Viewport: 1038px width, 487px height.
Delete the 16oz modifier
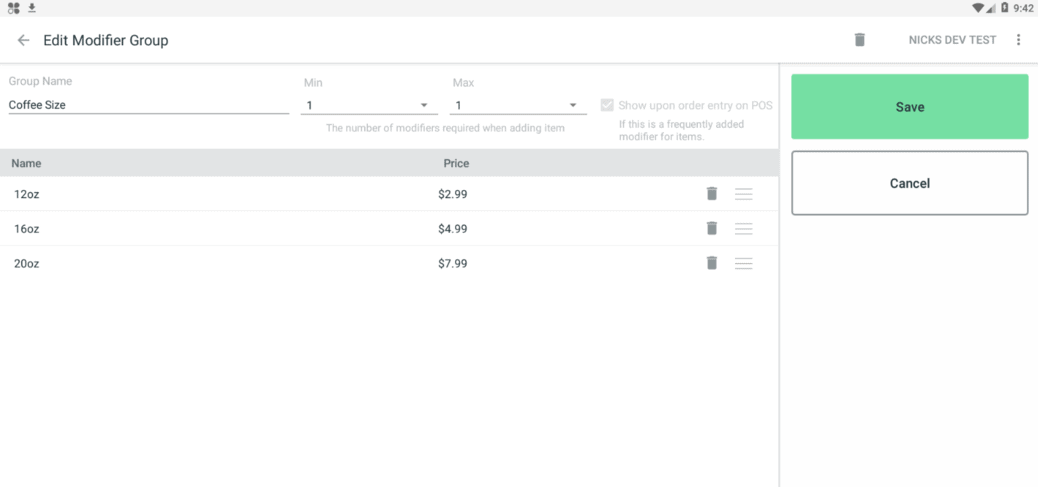(711, 229)
